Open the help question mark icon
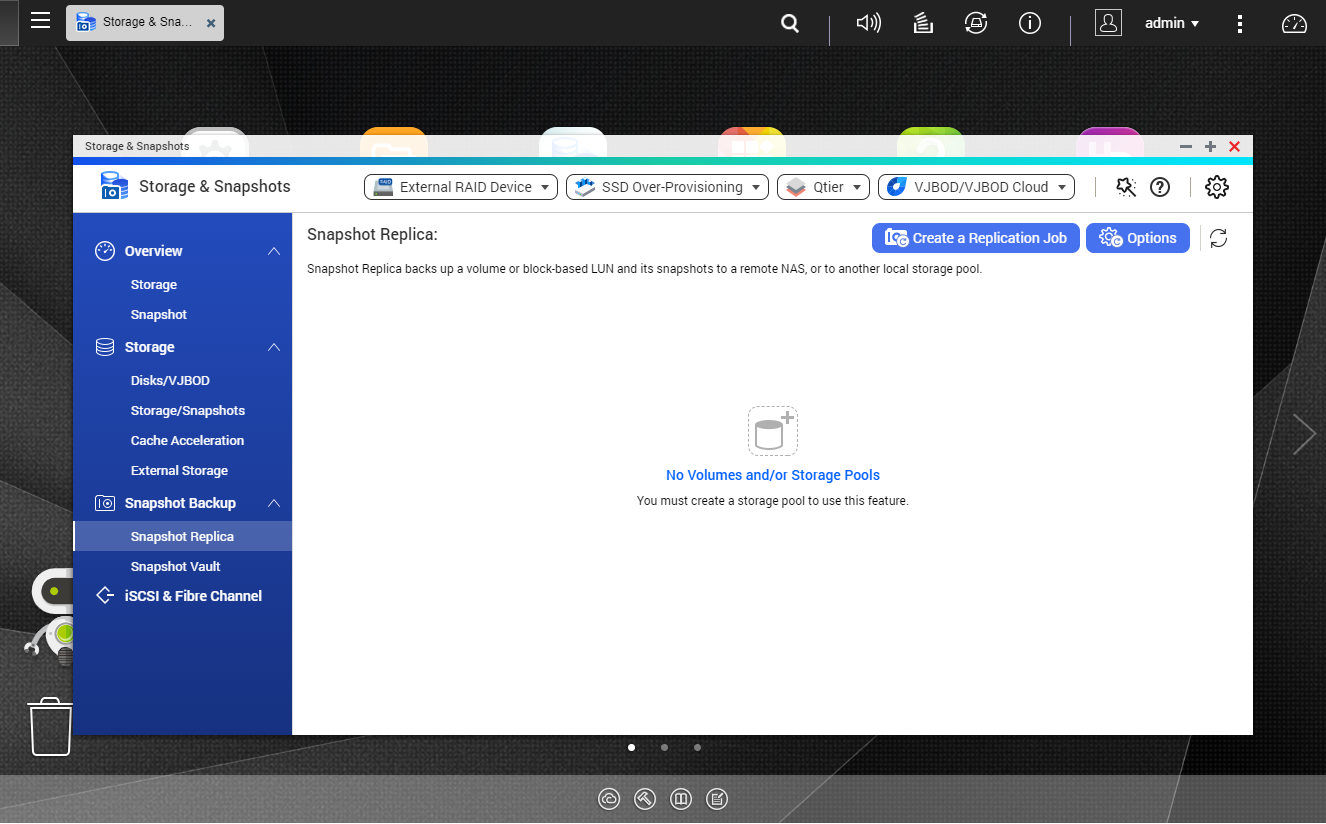 click(x=1160, y=187)
